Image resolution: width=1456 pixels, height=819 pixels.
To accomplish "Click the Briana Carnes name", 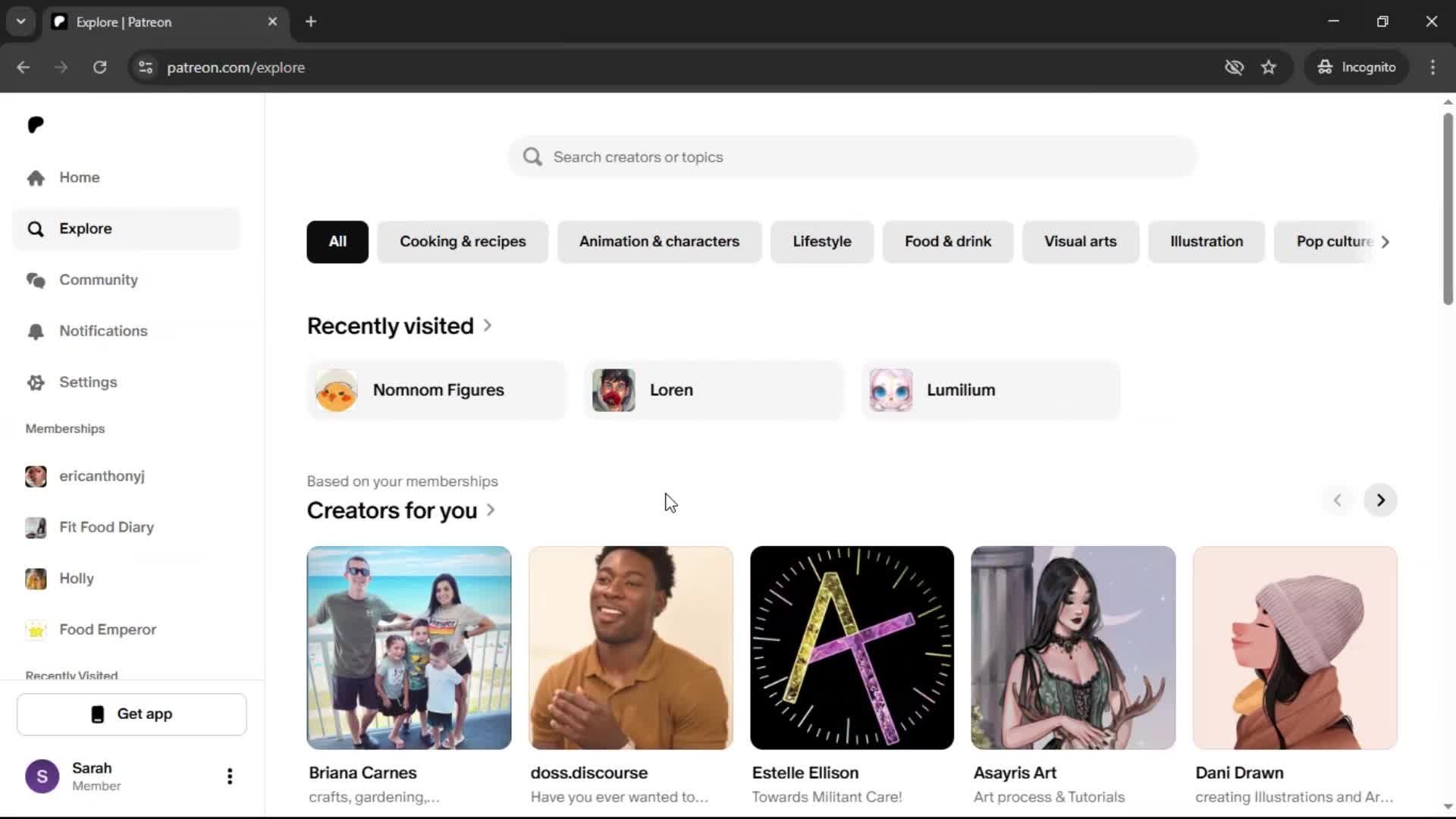I will [362, 773].
